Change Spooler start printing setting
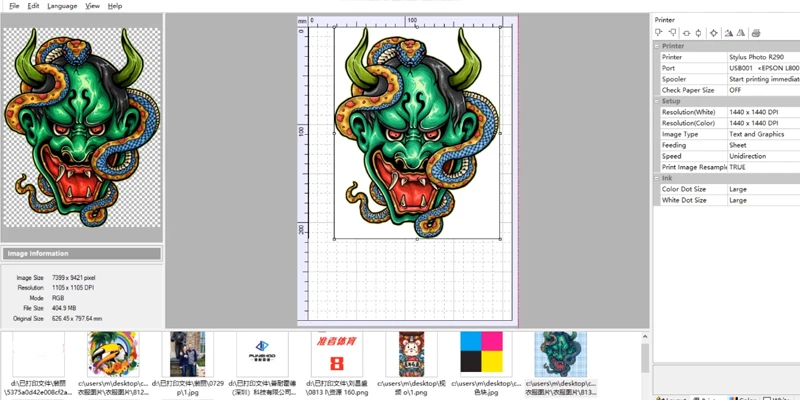 (764, 79)
